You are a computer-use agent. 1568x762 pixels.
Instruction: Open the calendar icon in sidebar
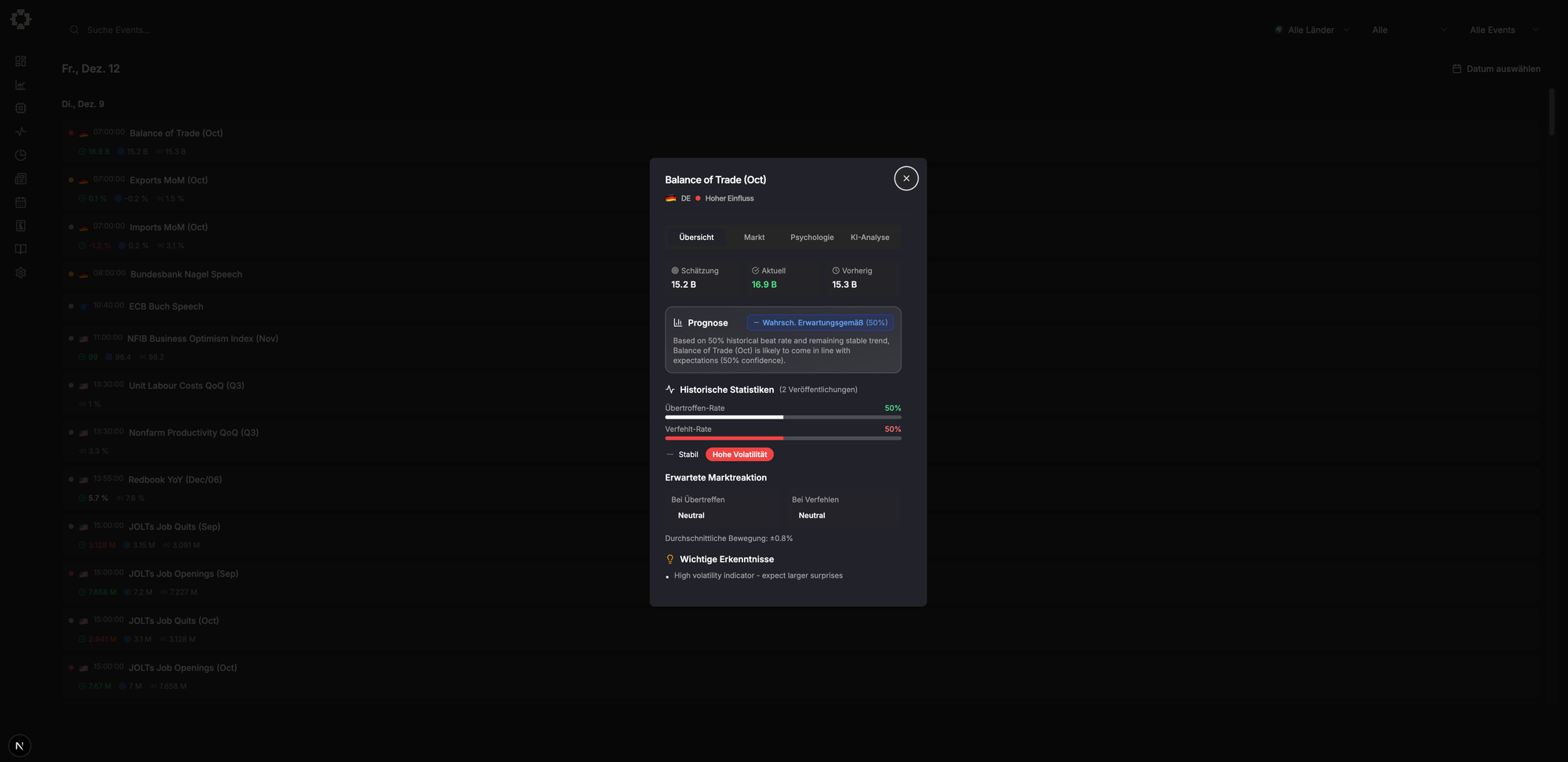(20, 202)
